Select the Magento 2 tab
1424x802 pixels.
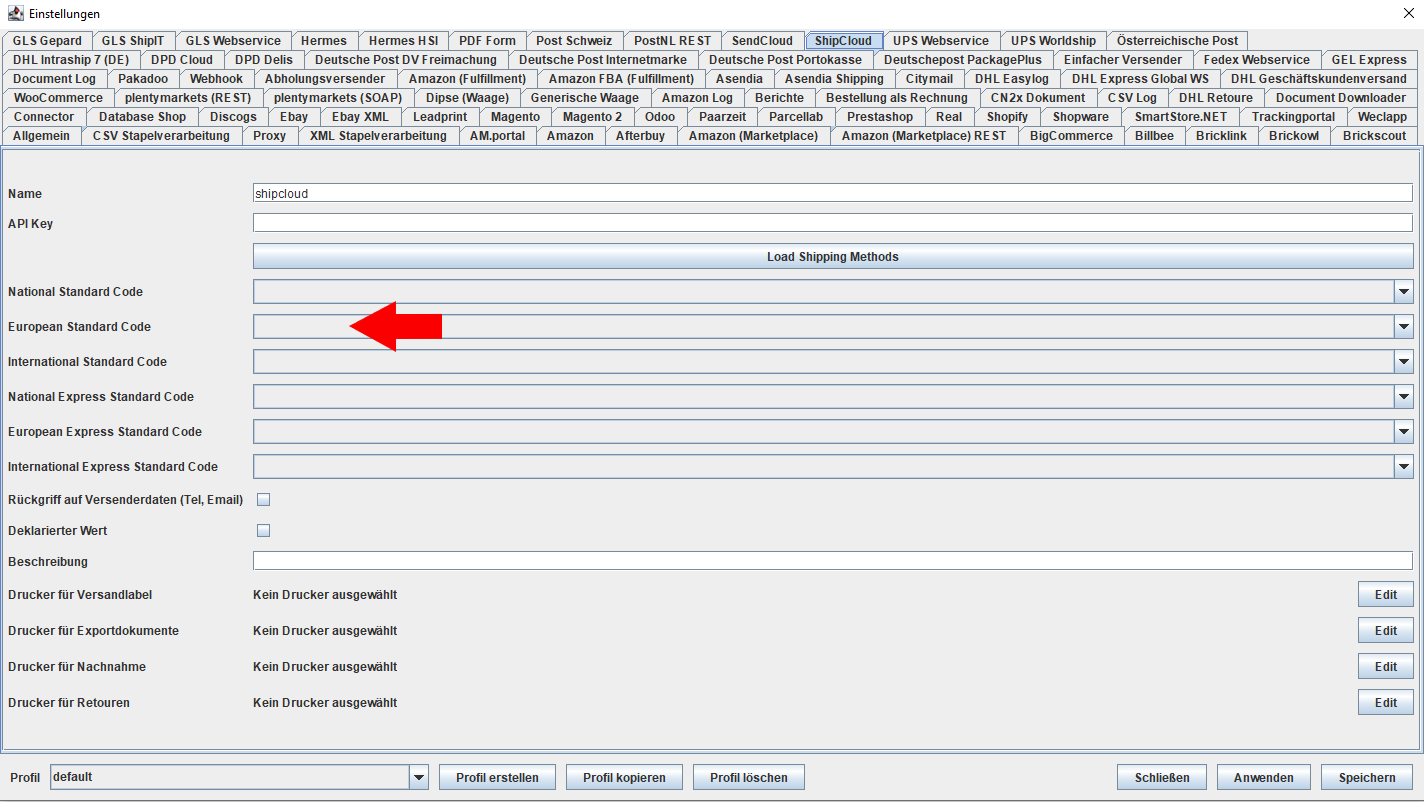coord(592,117)
